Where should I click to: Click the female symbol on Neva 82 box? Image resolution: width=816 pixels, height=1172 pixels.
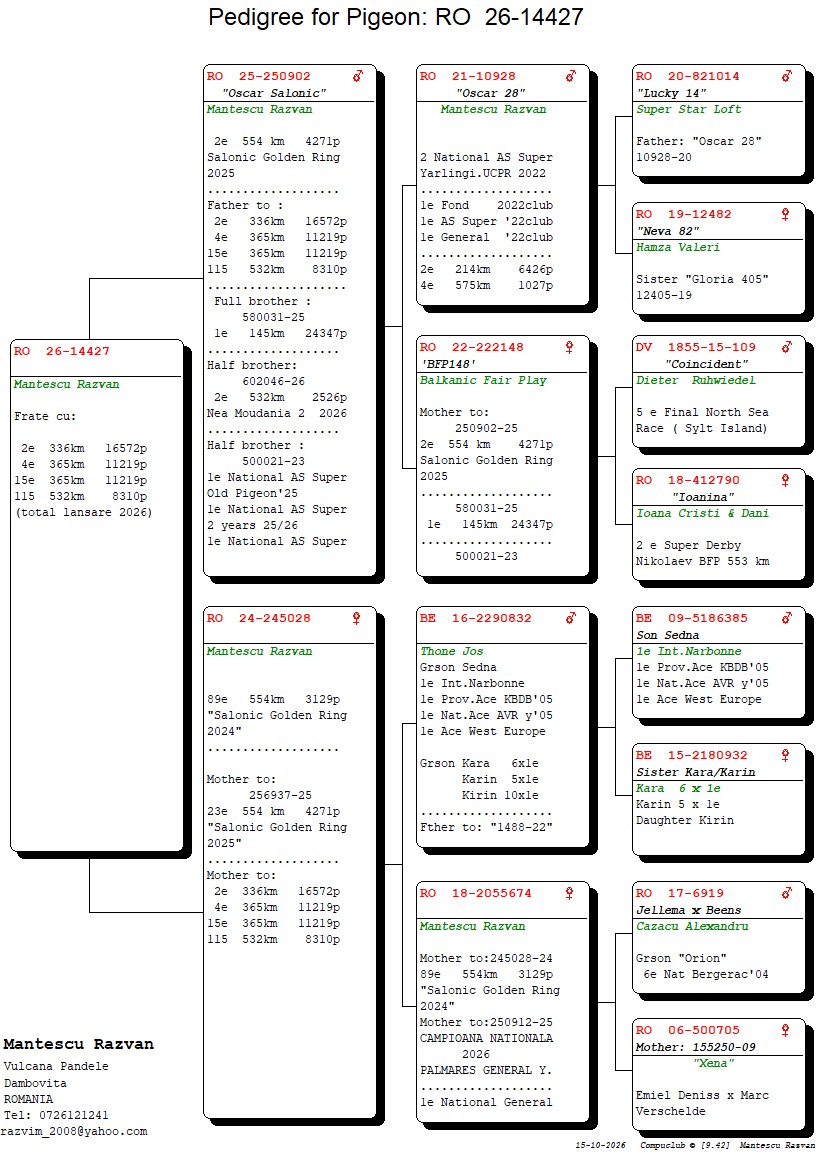785,215
